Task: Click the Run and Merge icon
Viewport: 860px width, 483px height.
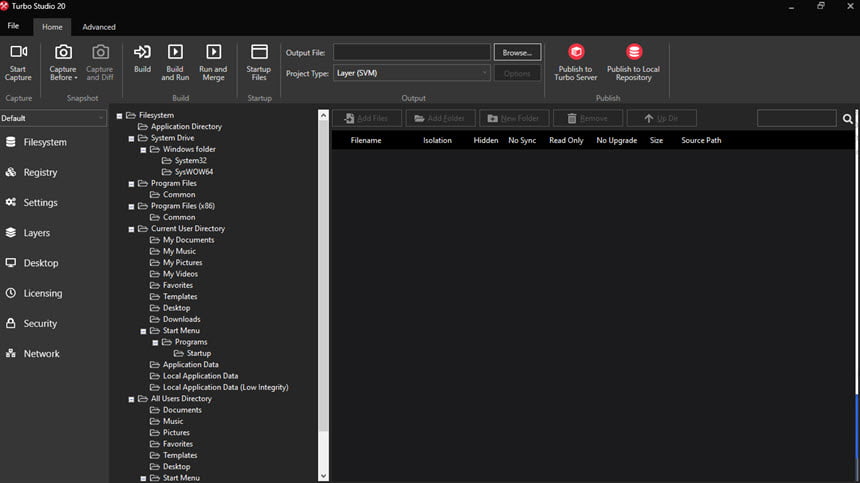Action: [x=213, y=52]
